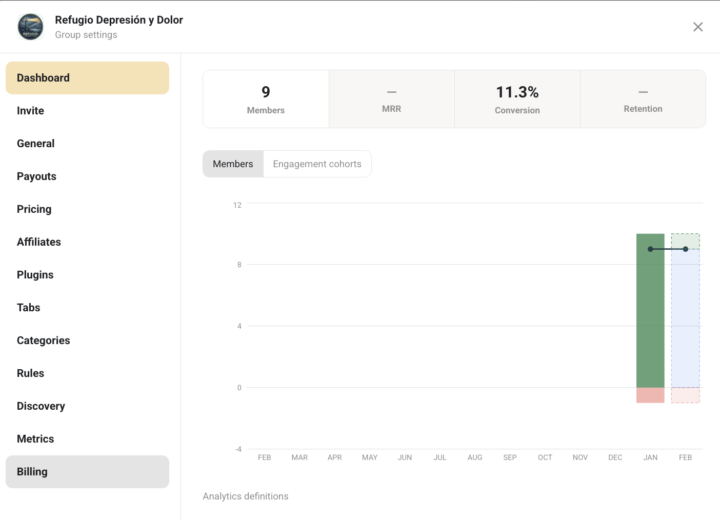
Task: Click the 9 Members stat card
Action: [266, 99]
